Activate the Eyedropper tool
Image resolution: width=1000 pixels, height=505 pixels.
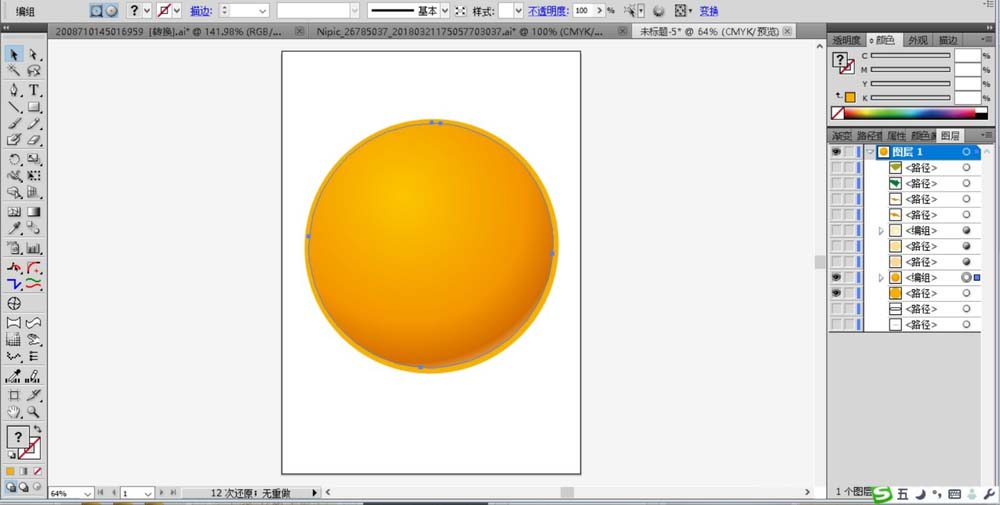(x=14, y=230)
